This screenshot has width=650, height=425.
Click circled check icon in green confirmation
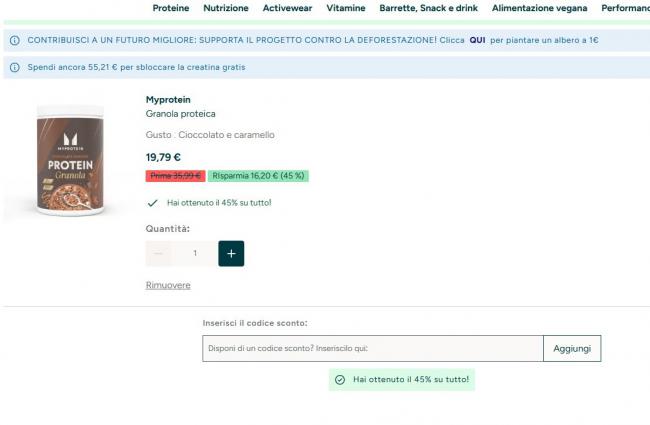pyautogui.click(x=340, y=380)
